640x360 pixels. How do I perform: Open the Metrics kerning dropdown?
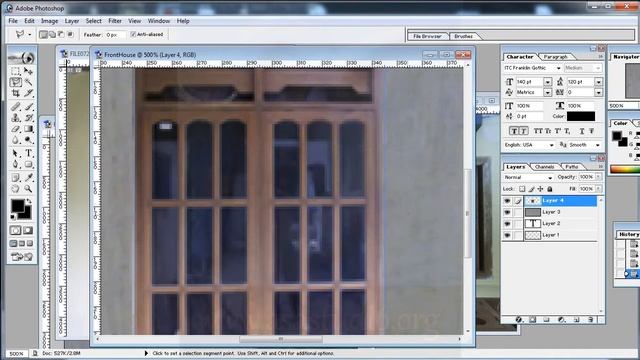548,93
